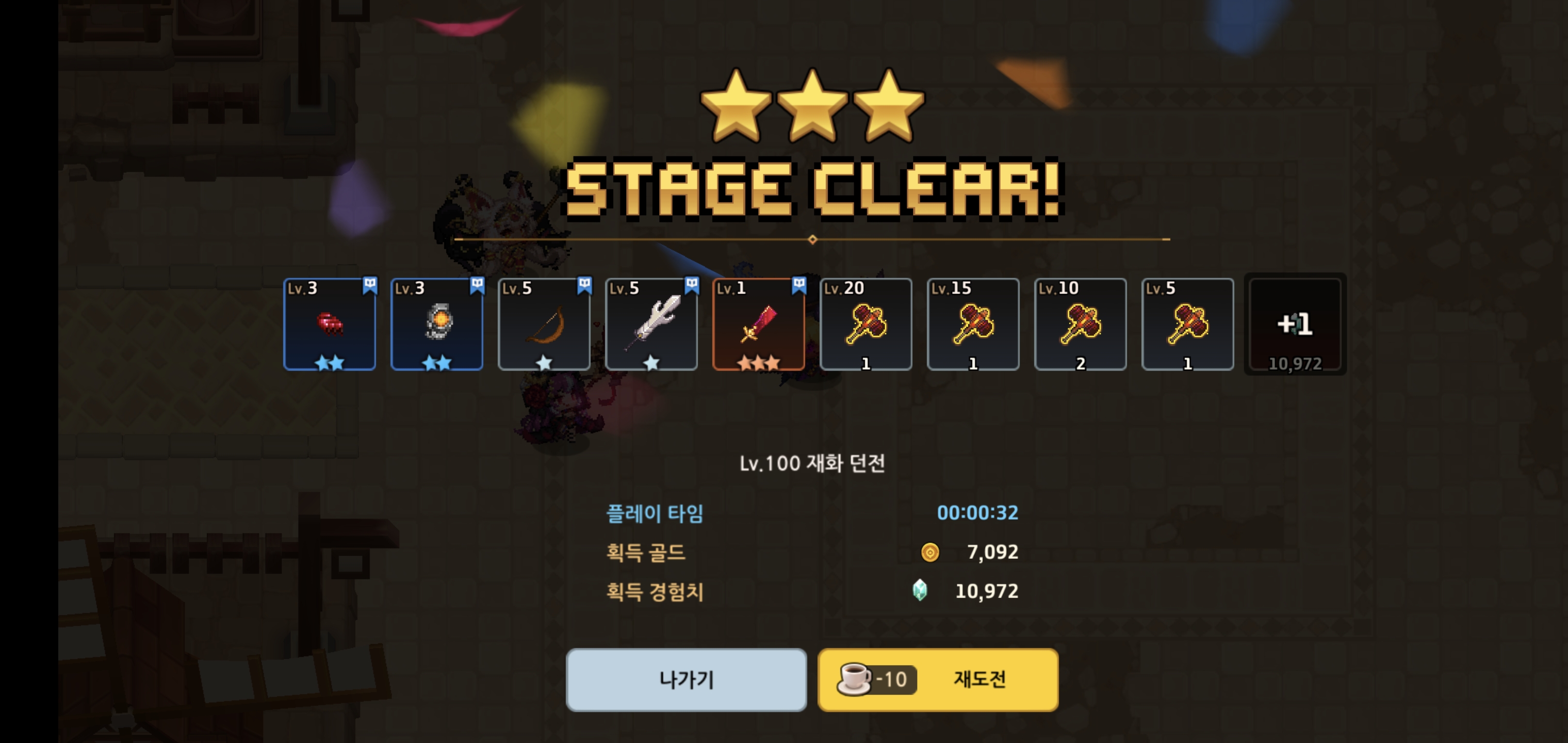Click the bookmark badge on the Lv.1 sword

click(798, 285)
